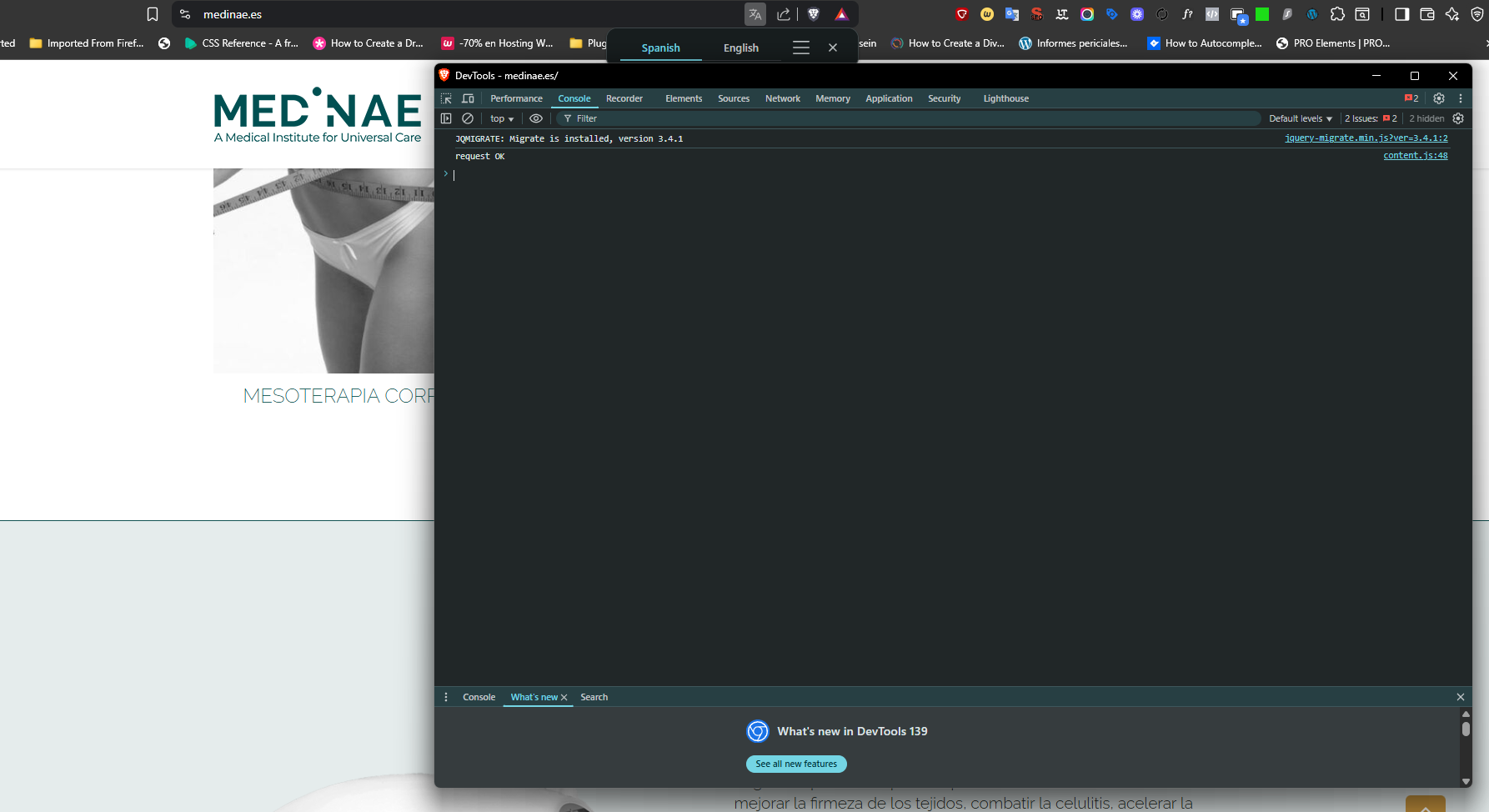
Task: Activate the inspect element picker icon
Action: pyautogui.click(x=446, y=98)
